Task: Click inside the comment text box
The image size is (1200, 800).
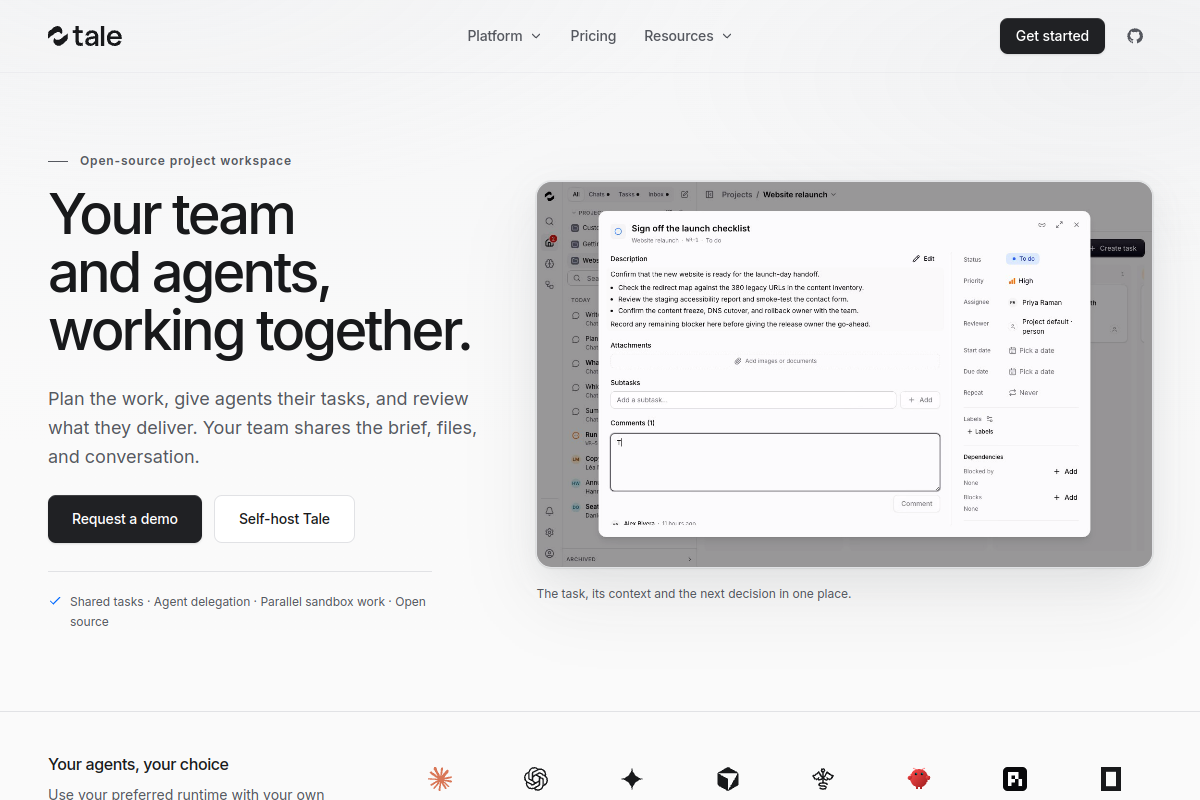Action: coord(775,462)
